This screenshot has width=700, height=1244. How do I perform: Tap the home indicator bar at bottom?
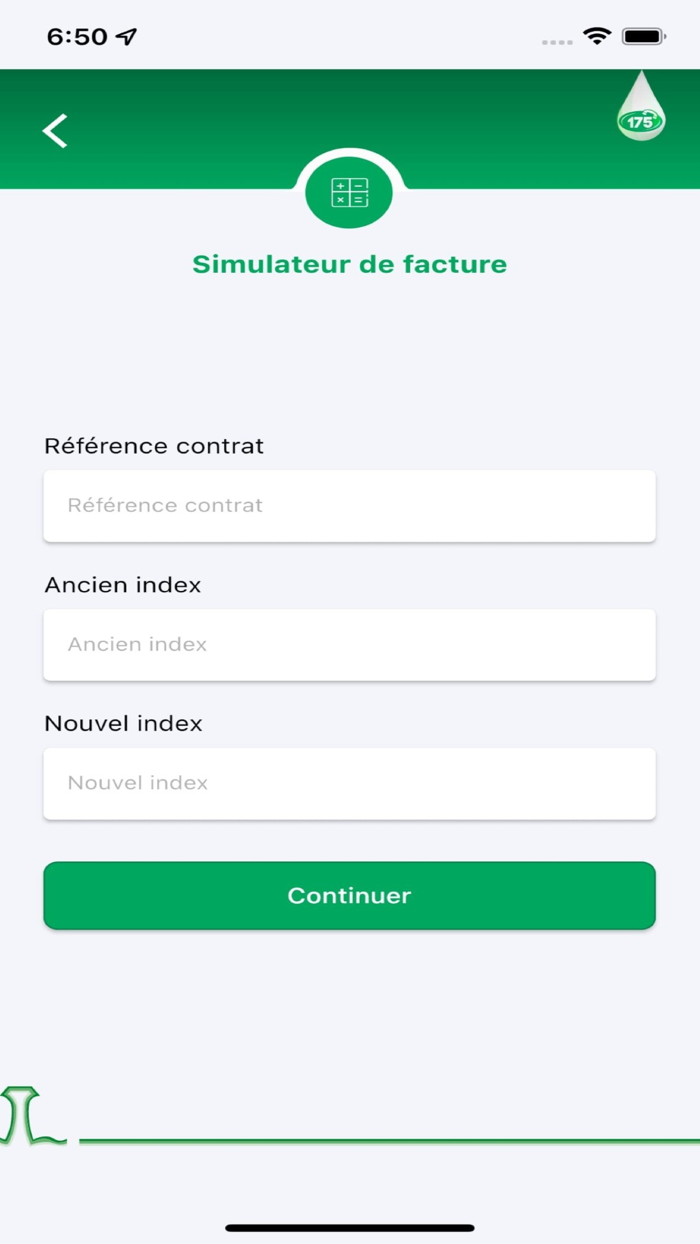(349, 1225)
